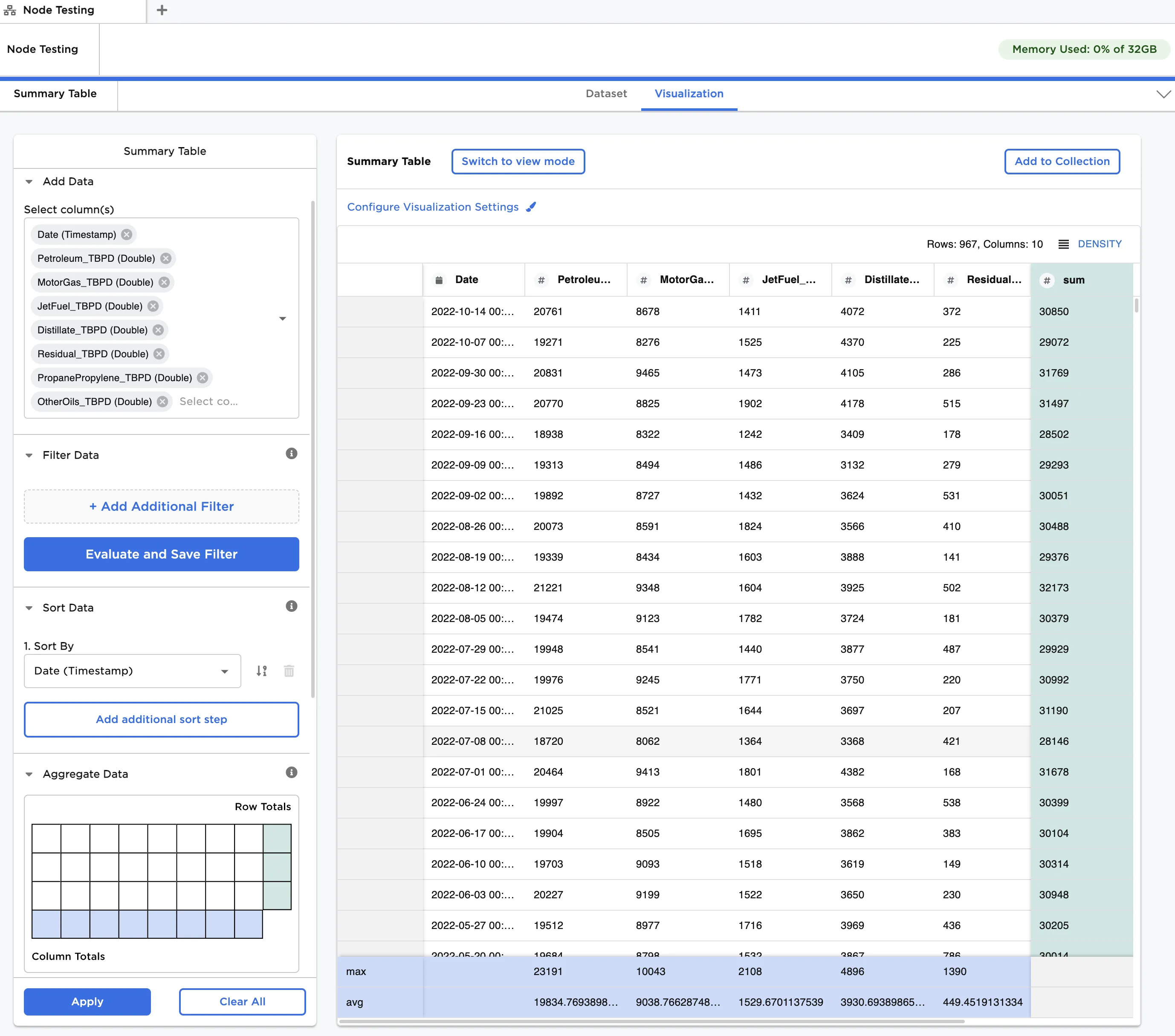Screen dimensions: 1175x1036
Task: Open the DENSITY row spacing icon
Action: (1063, 244)
